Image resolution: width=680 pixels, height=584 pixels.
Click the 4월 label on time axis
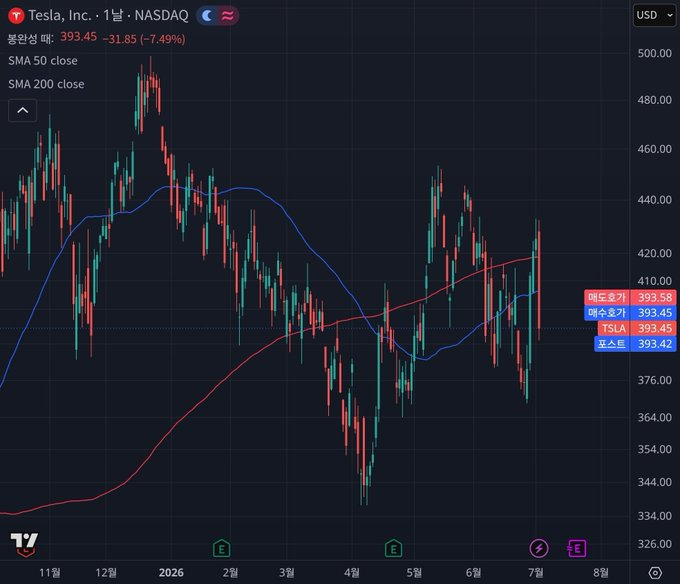click(x=352, y=573)
